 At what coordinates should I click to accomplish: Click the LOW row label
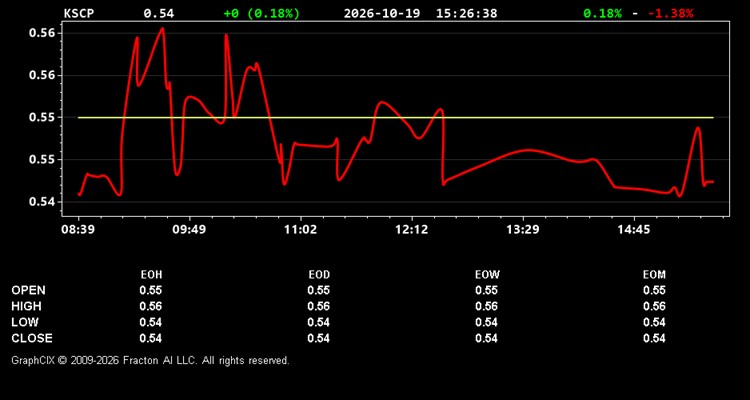25,322
